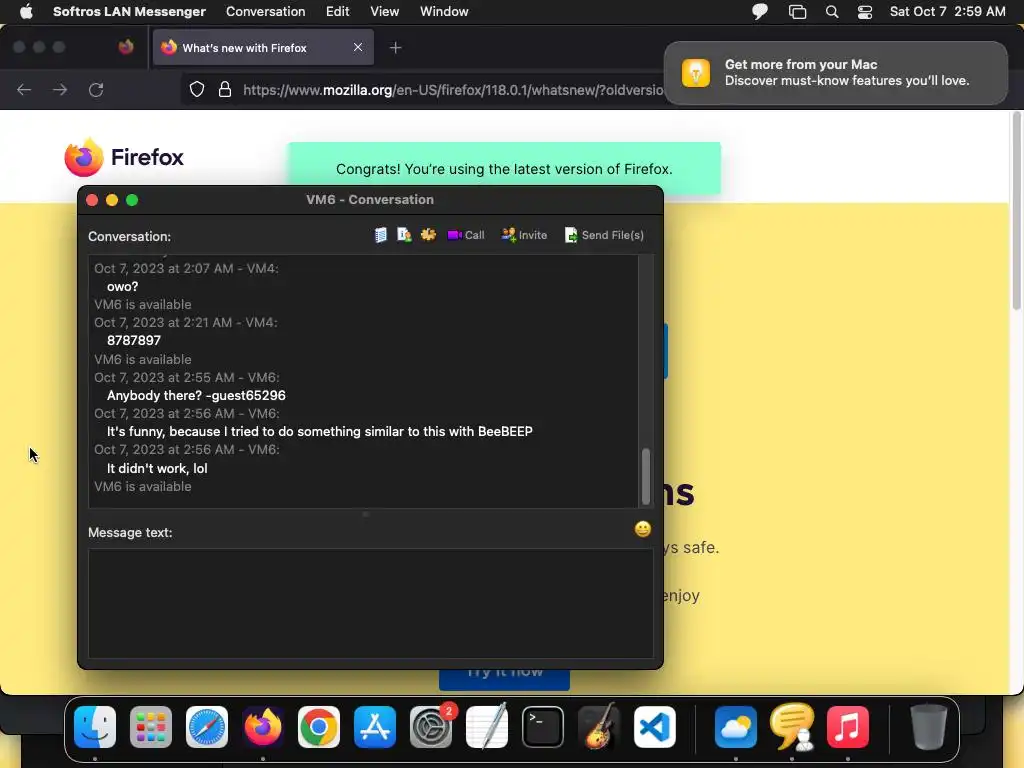Click the message mentioning BeeBEEP
Screen dimensions: 1024x768
pos(319,431)
